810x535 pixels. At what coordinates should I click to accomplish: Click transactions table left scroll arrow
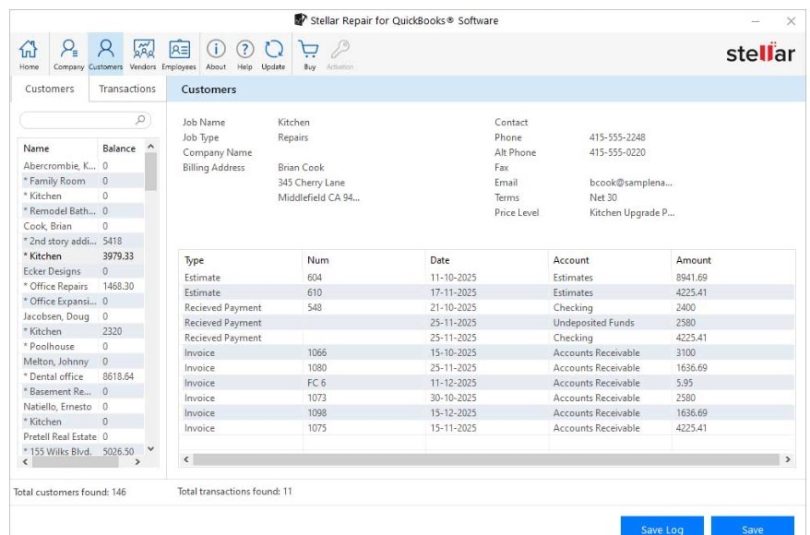click(x=186, y=459)
